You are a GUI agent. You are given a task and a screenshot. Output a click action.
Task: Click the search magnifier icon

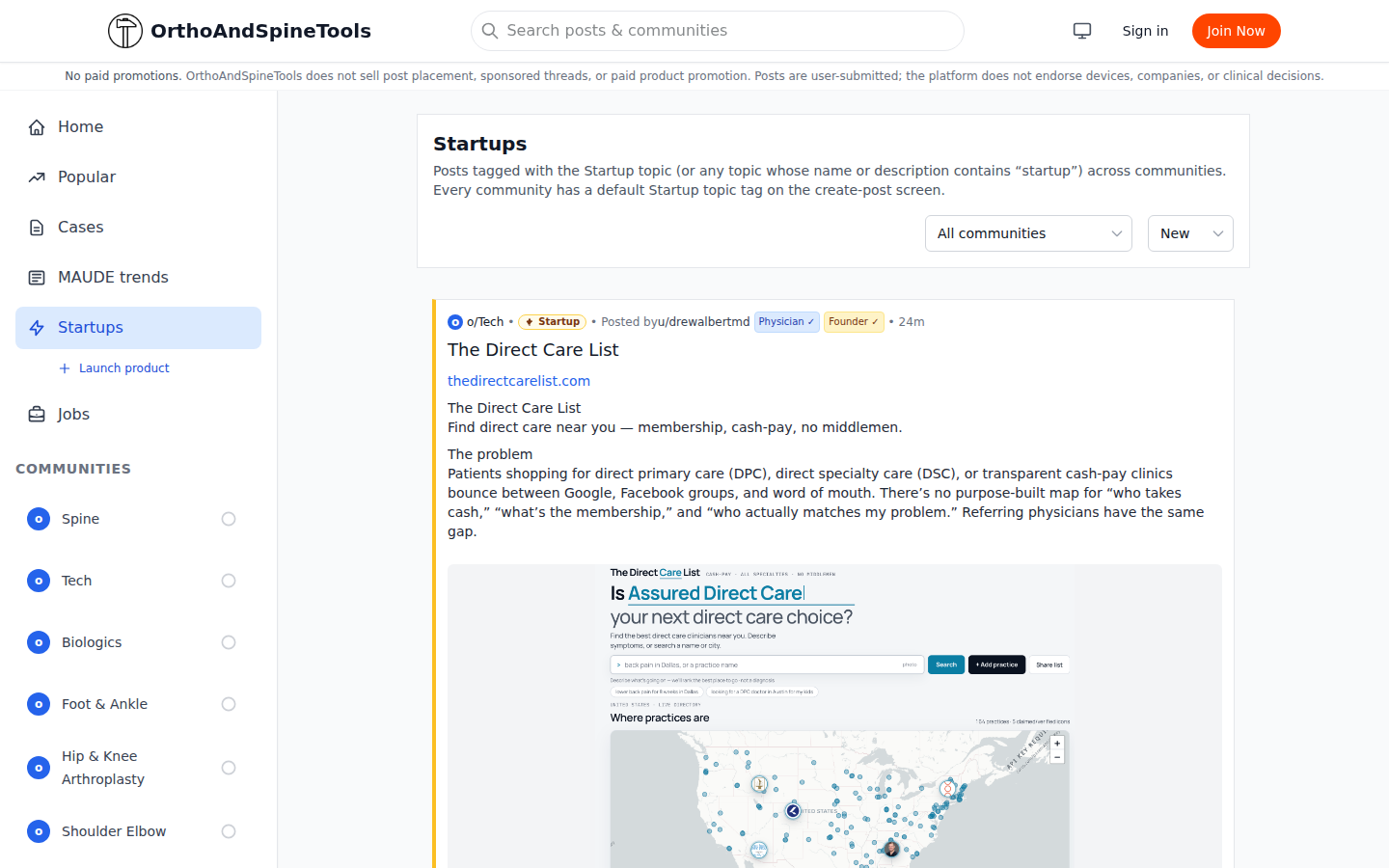coord(490,31)
